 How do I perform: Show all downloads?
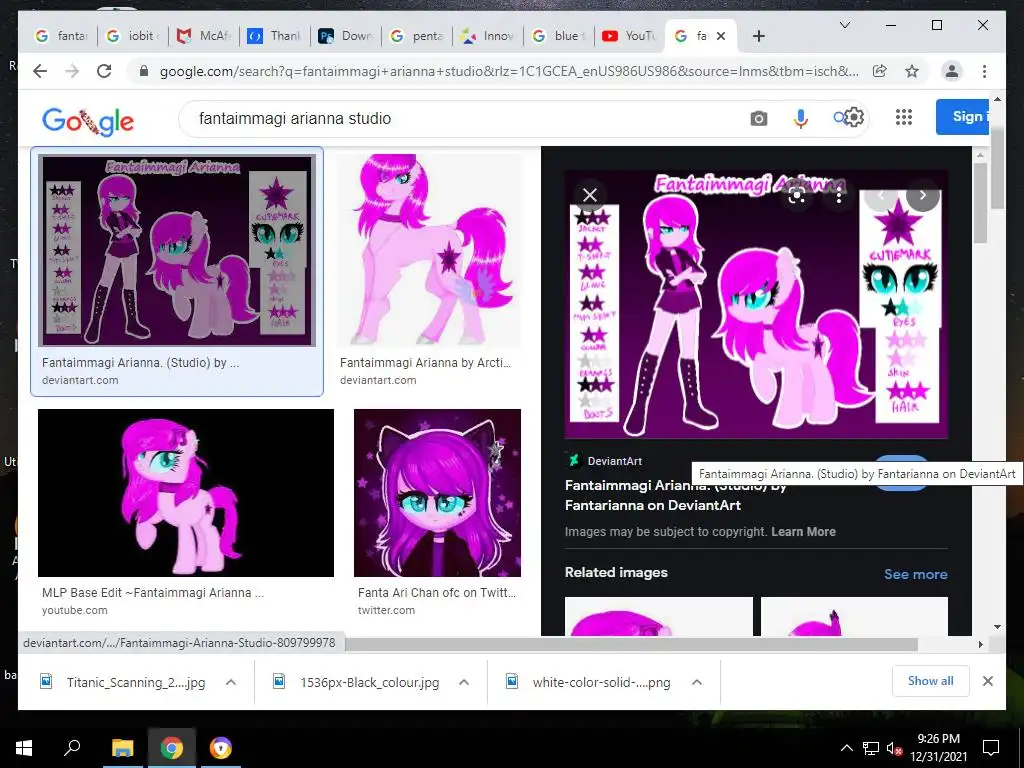tap(931, 680)
